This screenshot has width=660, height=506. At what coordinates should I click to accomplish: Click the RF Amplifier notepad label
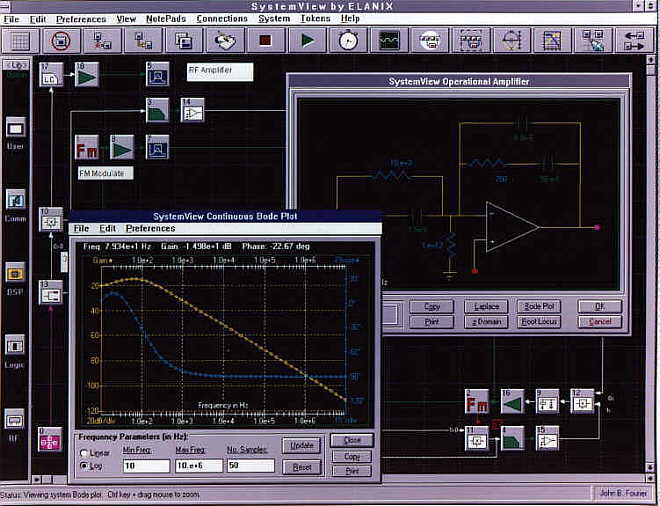point(220,72)
